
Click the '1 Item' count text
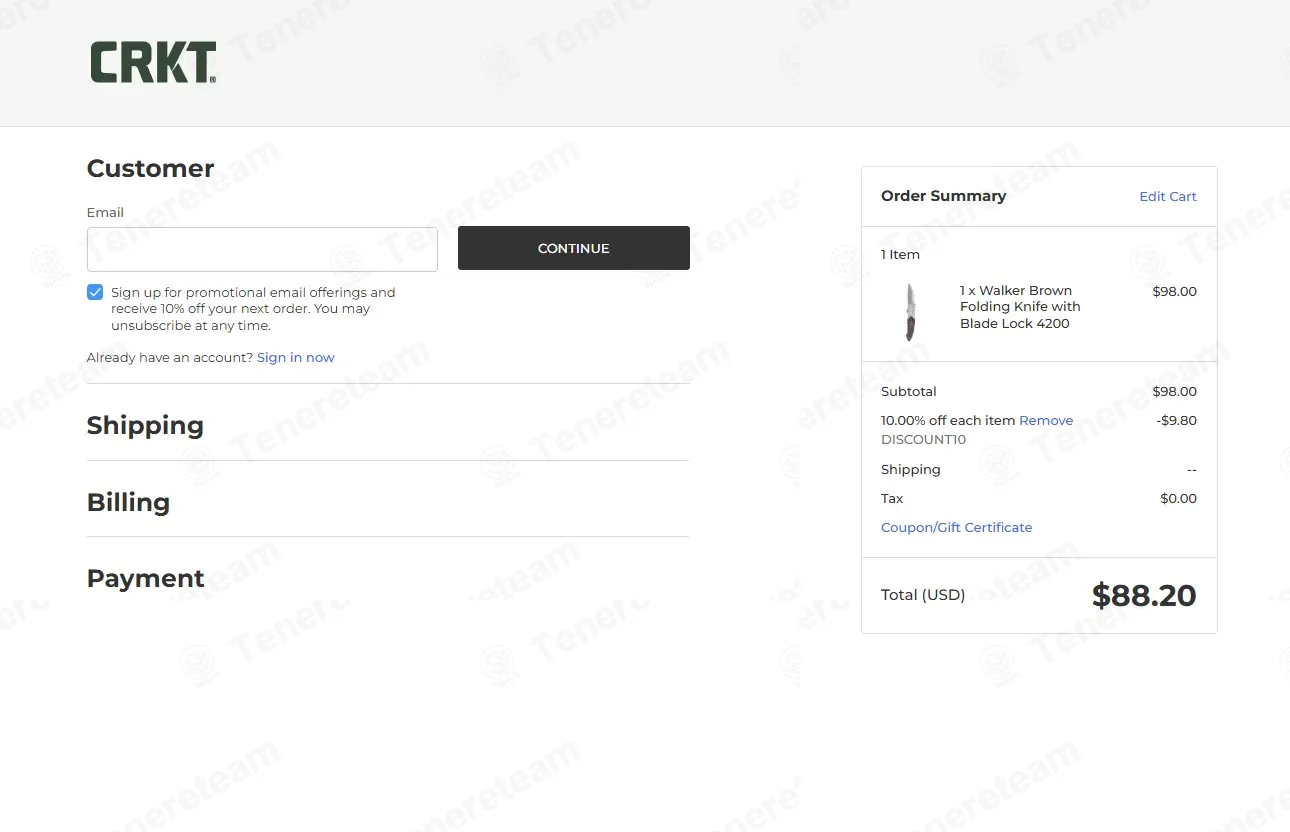(900, 255)
